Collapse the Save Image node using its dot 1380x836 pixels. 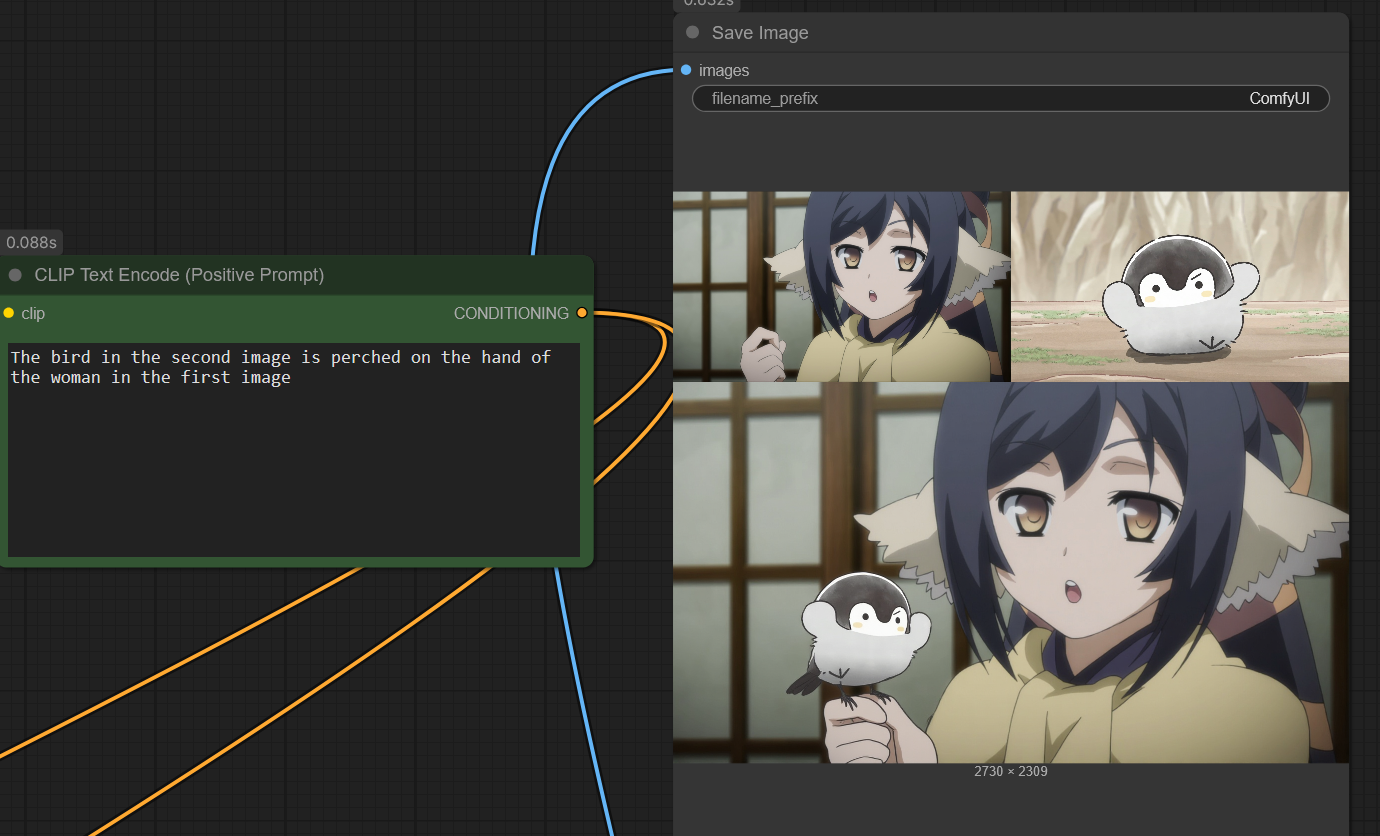(x=692, y=33)
